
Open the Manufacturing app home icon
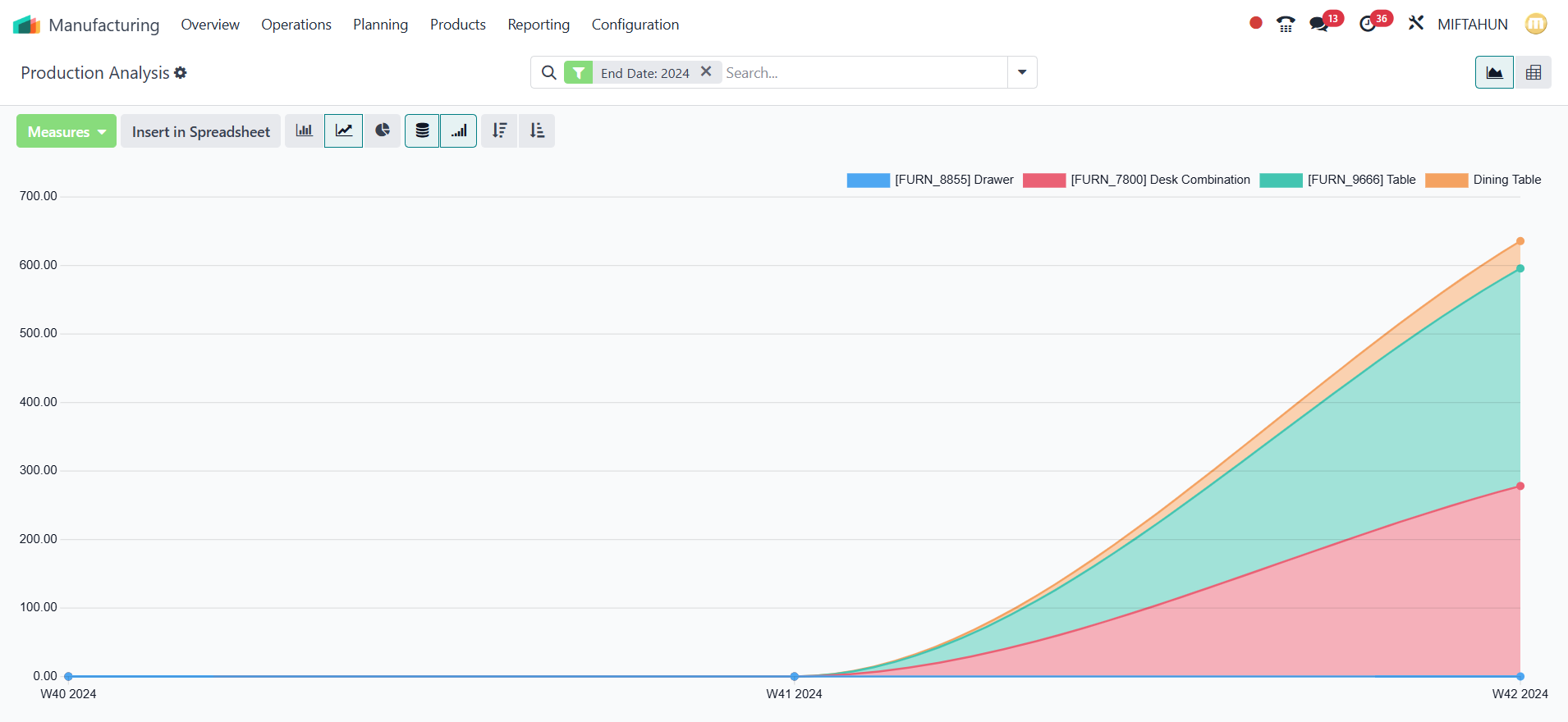point(26,25)
